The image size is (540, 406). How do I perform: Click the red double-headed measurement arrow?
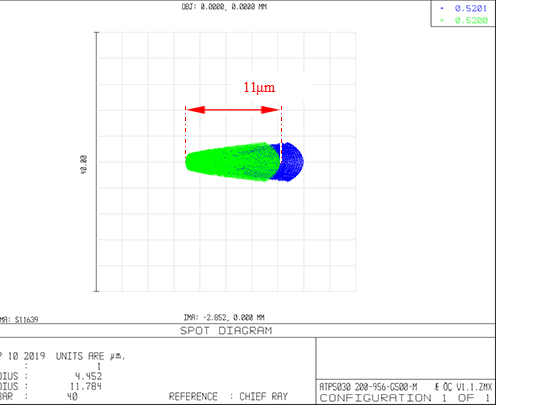tap(233, 110)
